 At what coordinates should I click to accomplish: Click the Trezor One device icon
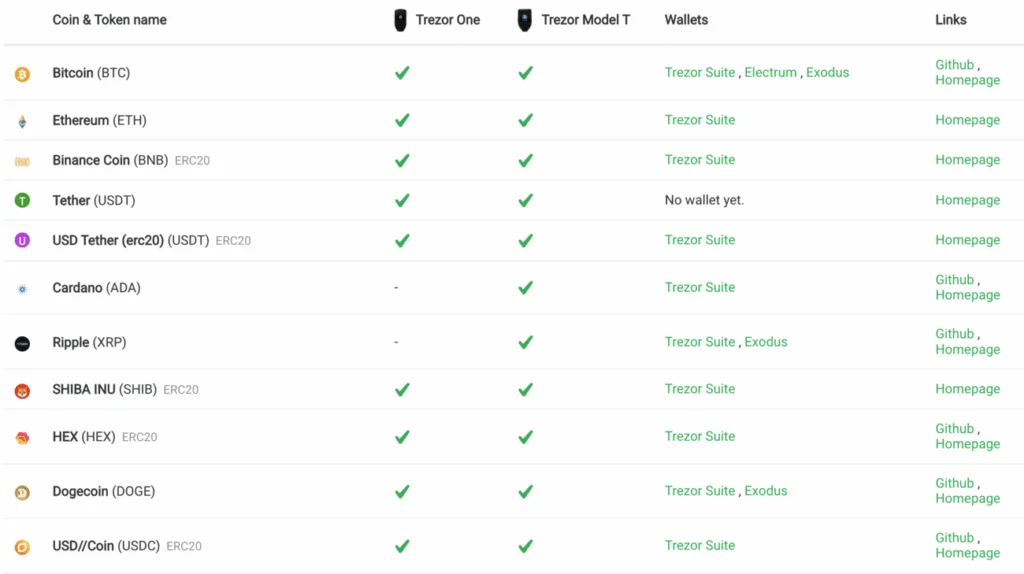pos(401,20)
